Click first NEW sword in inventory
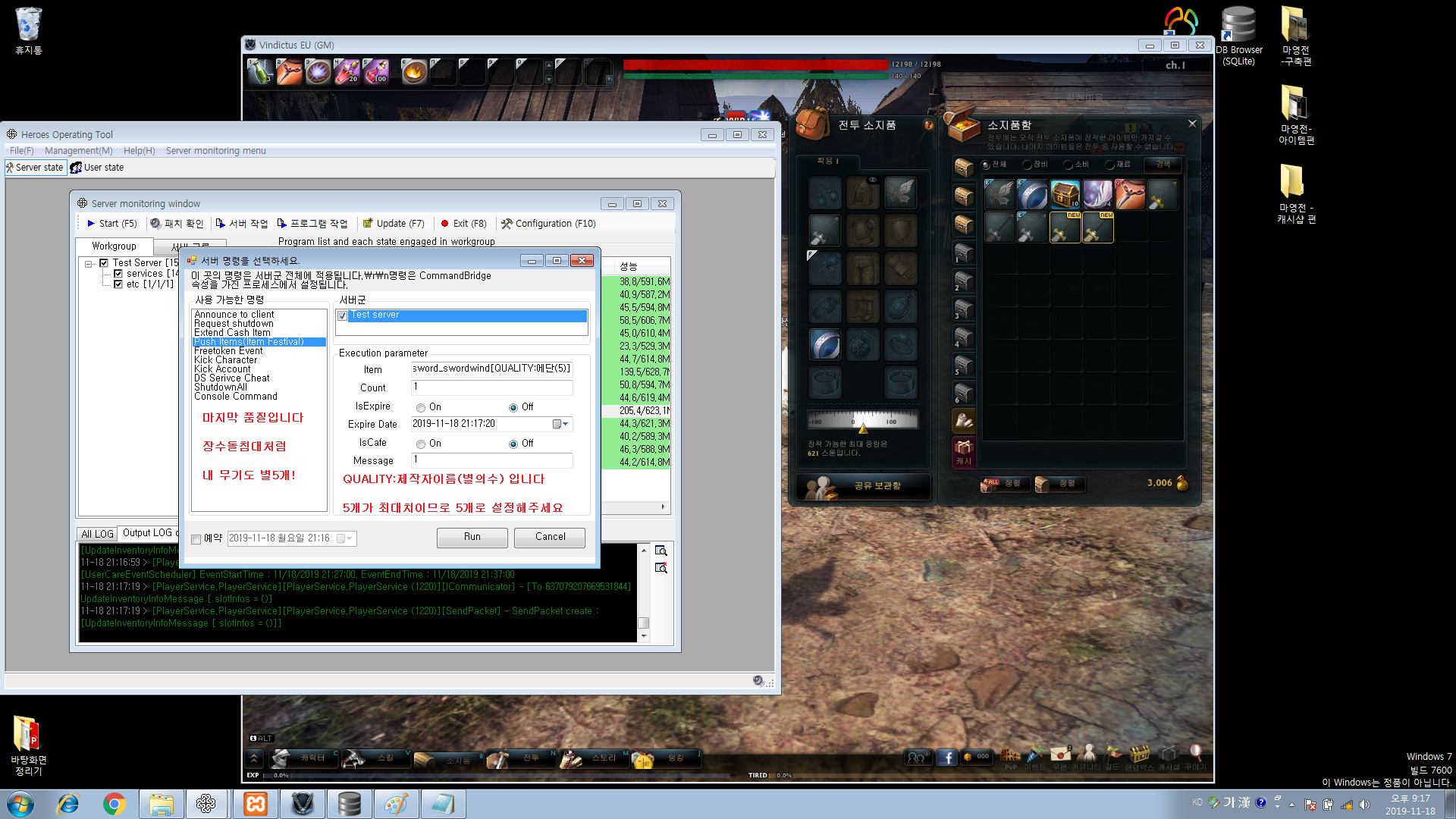The image size is (1456, 819). coord(1065,227)
